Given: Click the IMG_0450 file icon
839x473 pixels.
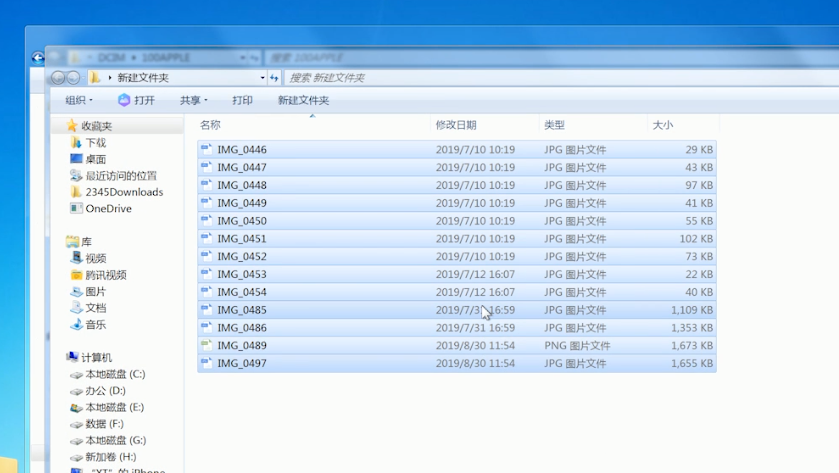Looking at the screenshot, I should pyautogui.click(x=207, y=220).
